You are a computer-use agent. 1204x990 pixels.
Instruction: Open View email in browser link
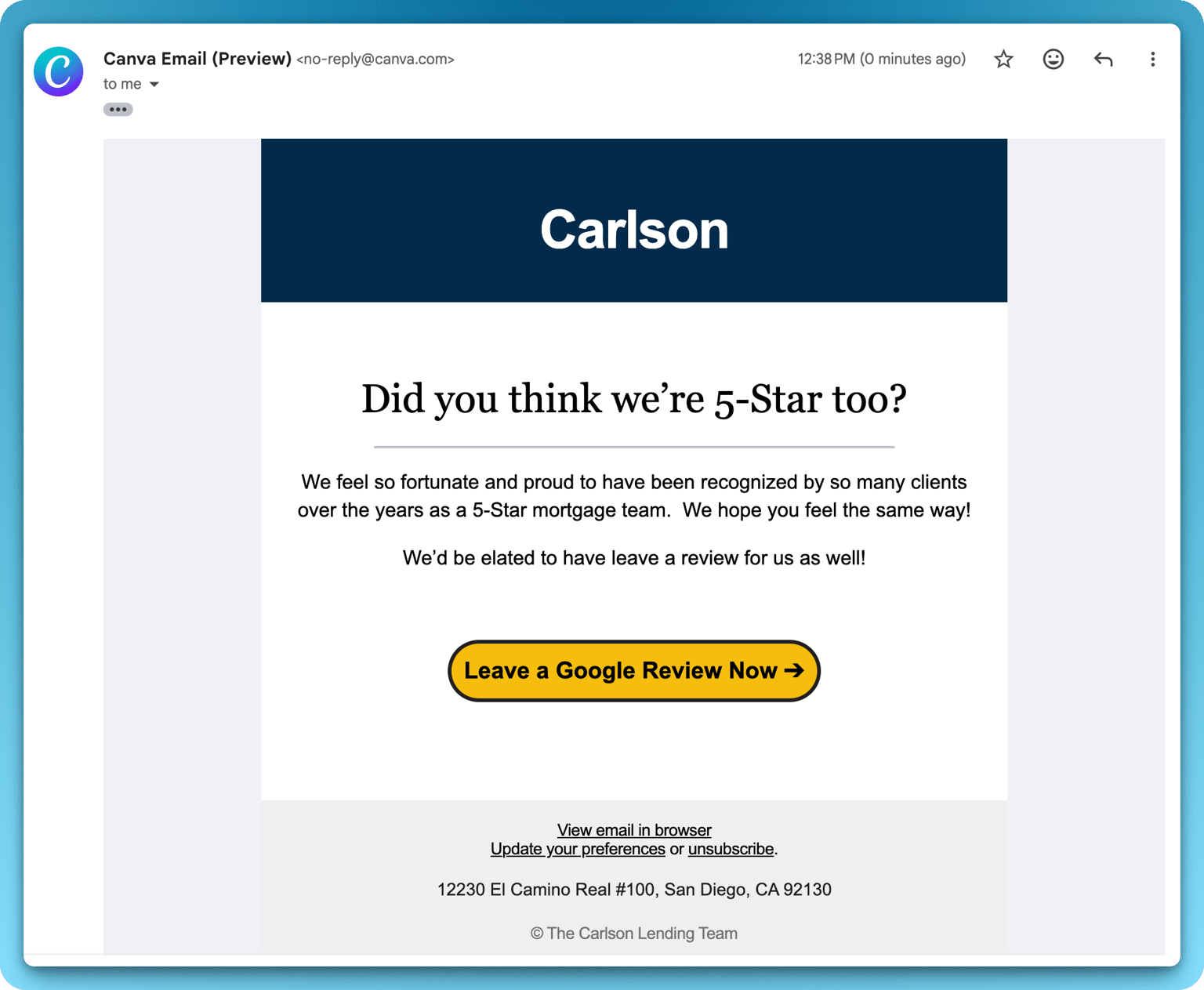(634, 830)
